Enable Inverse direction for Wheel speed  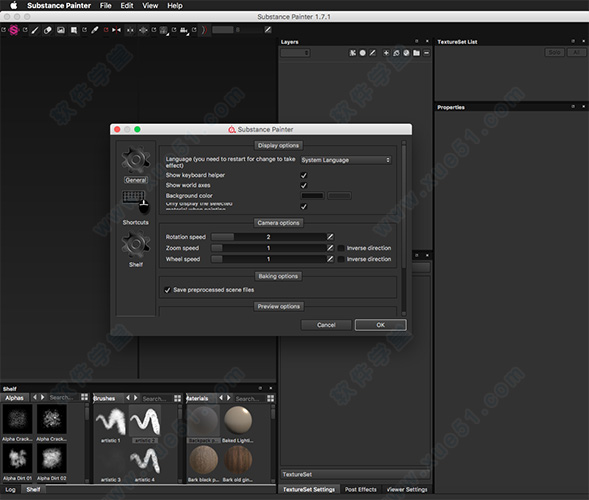[x=341, y=259]
